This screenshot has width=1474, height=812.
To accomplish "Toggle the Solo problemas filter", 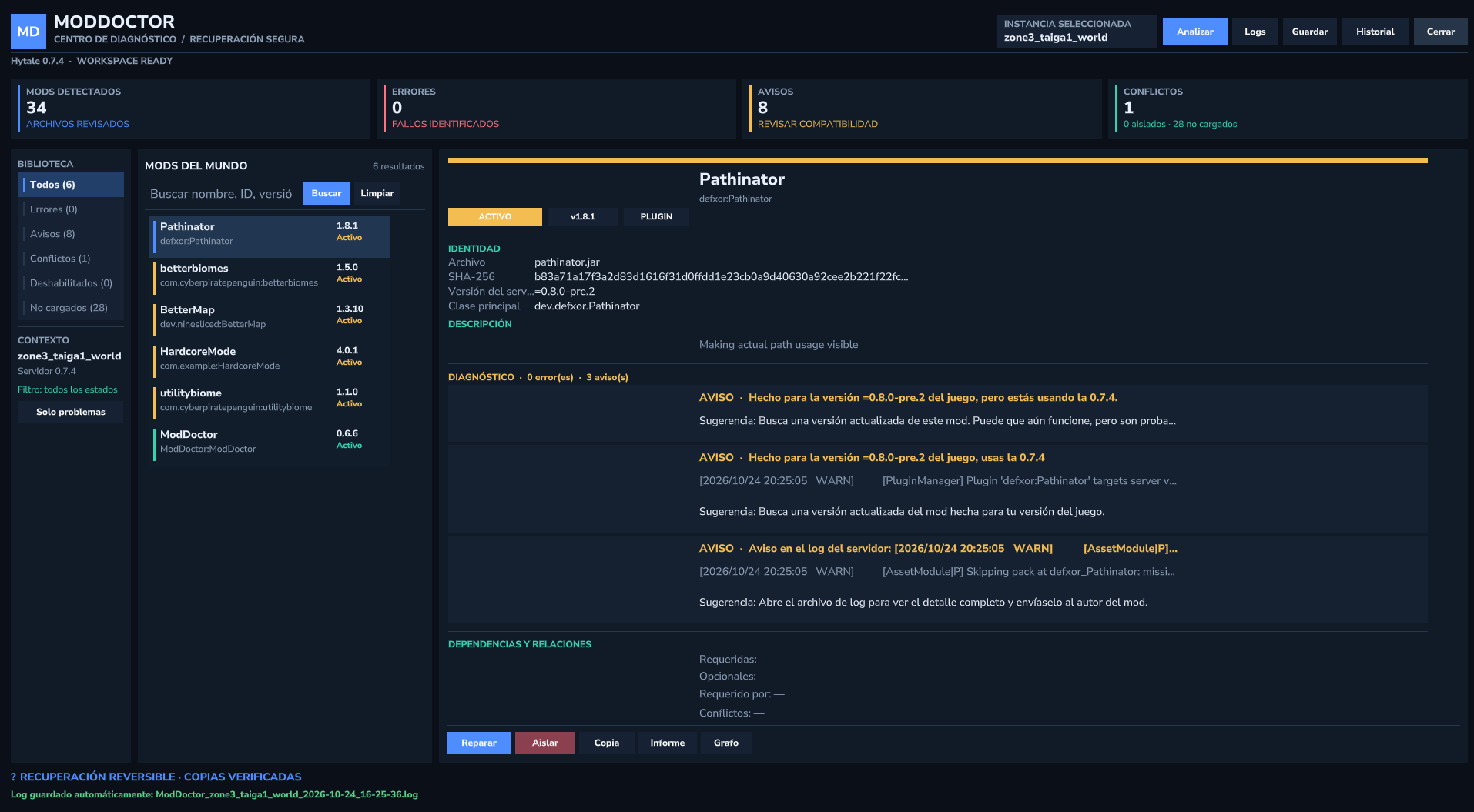I will 71,412.
